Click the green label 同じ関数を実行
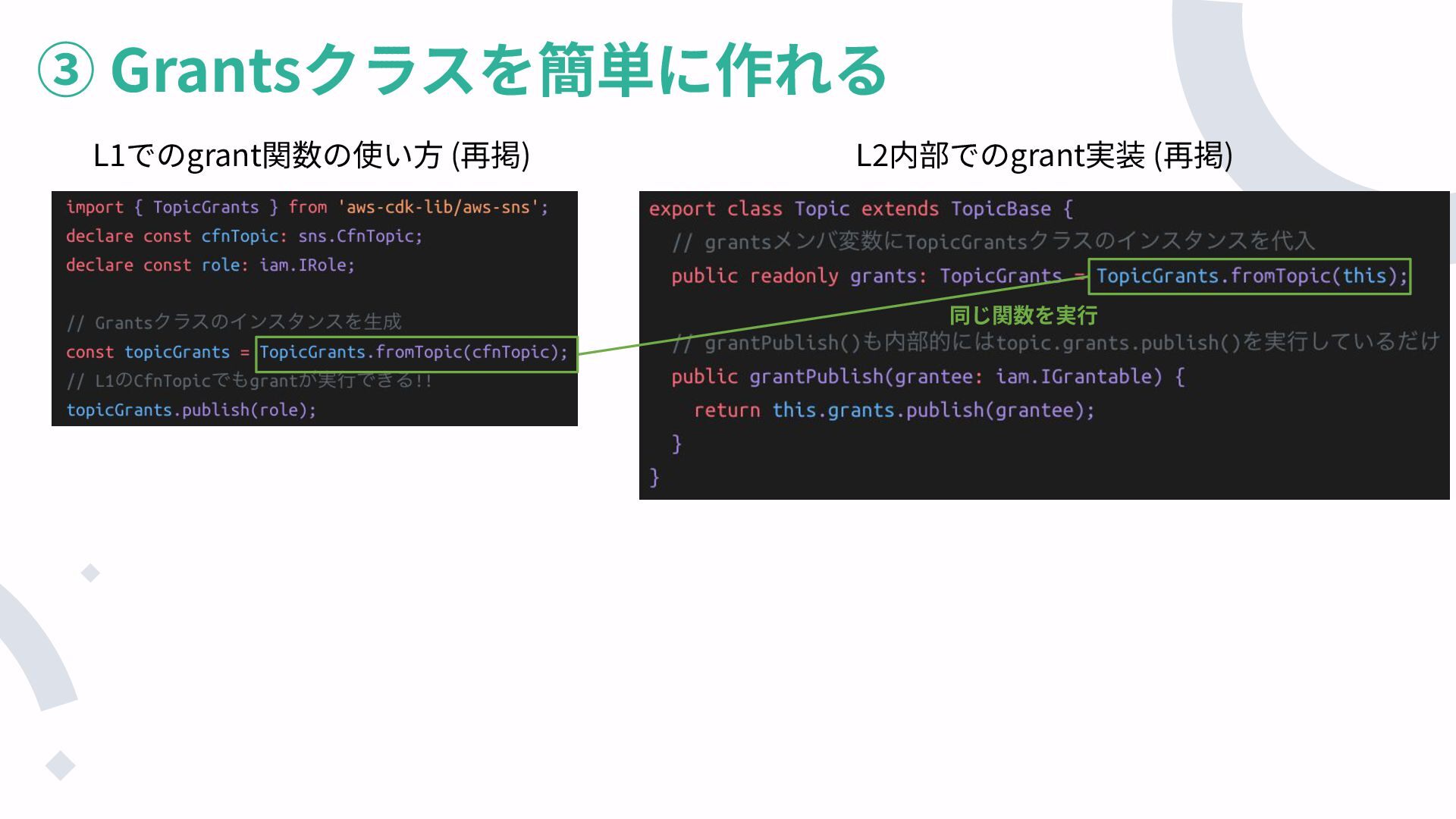1456x819 pixels. (1023, 315)
